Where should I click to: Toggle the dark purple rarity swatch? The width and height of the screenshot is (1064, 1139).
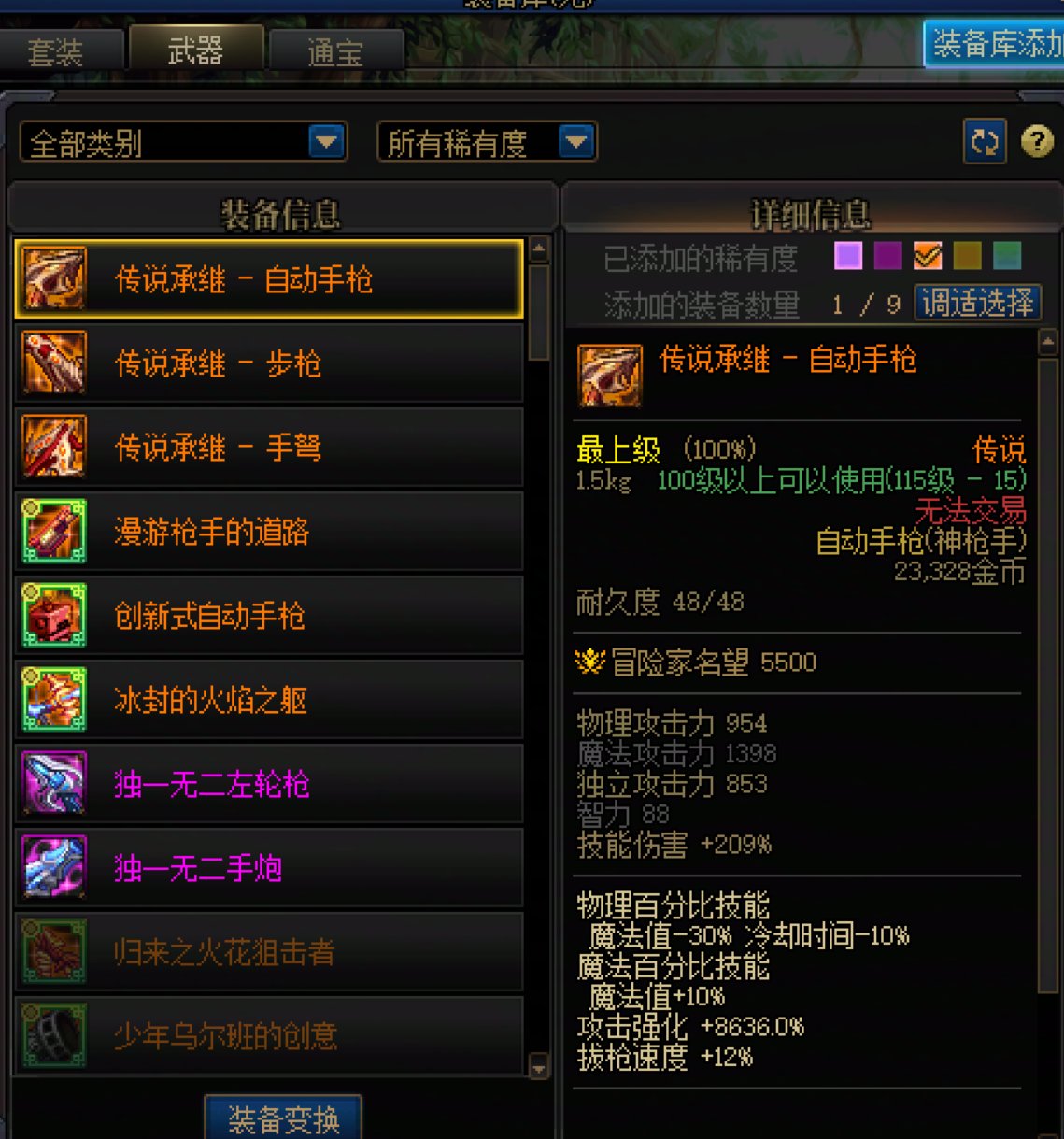coord(887,255)
